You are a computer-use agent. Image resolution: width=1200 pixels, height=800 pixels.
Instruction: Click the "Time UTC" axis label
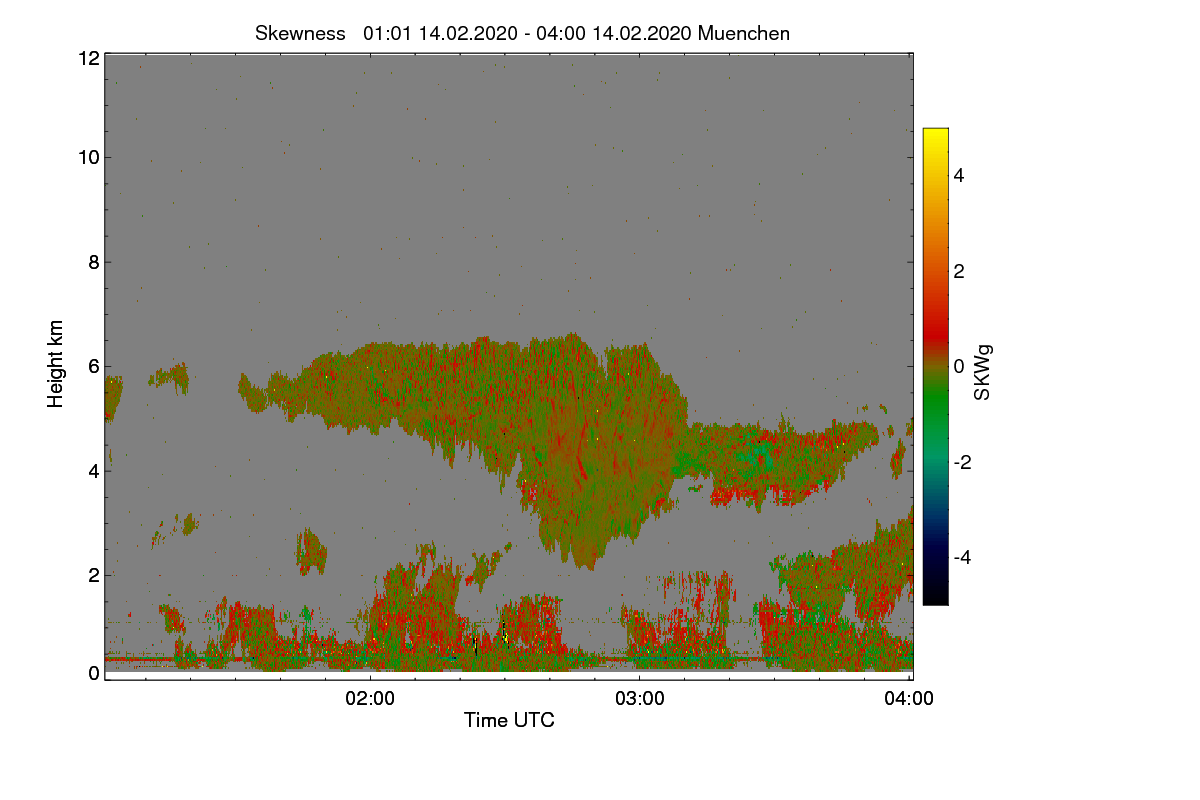[509, 720]
